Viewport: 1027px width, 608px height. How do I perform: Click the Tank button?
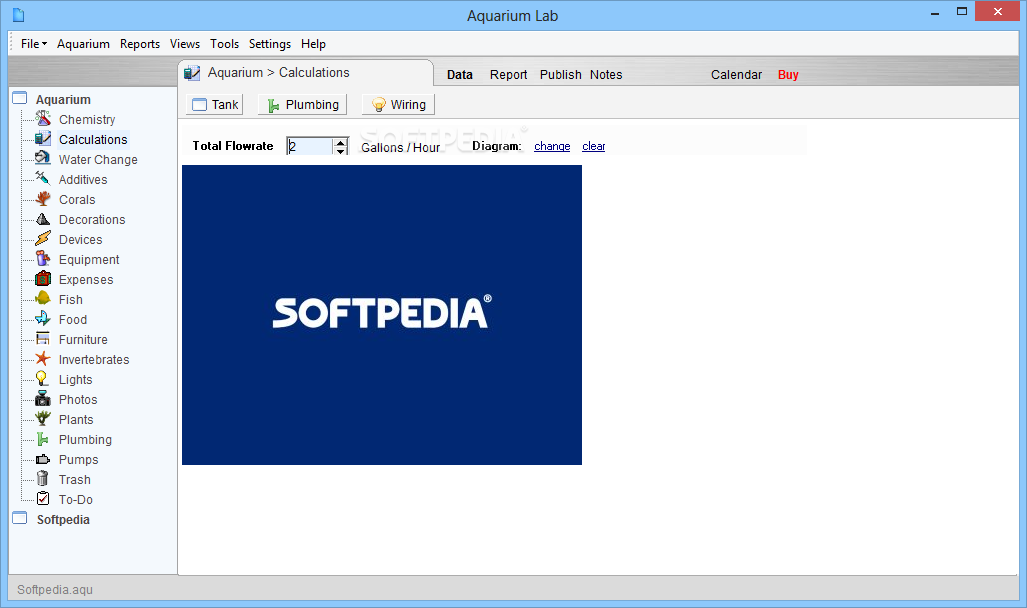point(215,105)
